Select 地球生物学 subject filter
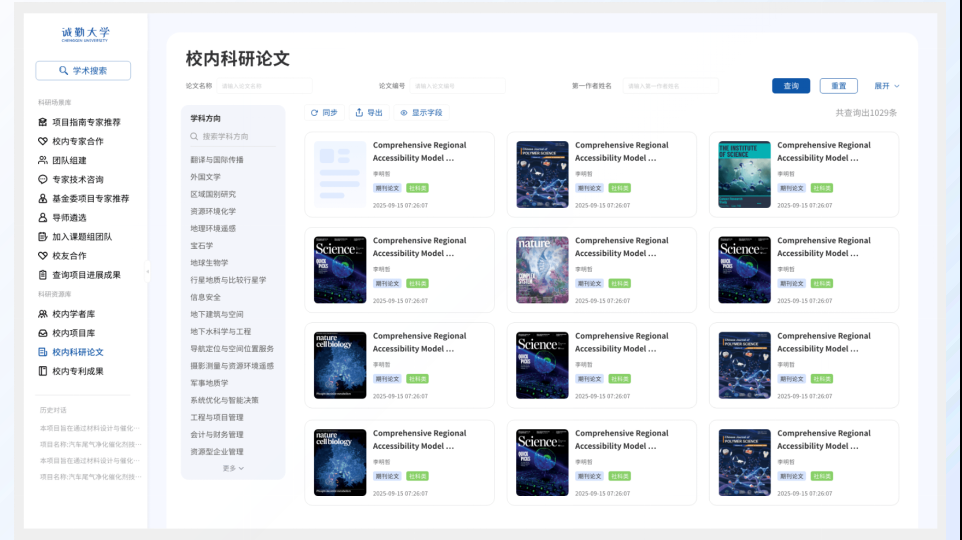The width and height of the screenshot is (962, 540). tap(209, 263)
